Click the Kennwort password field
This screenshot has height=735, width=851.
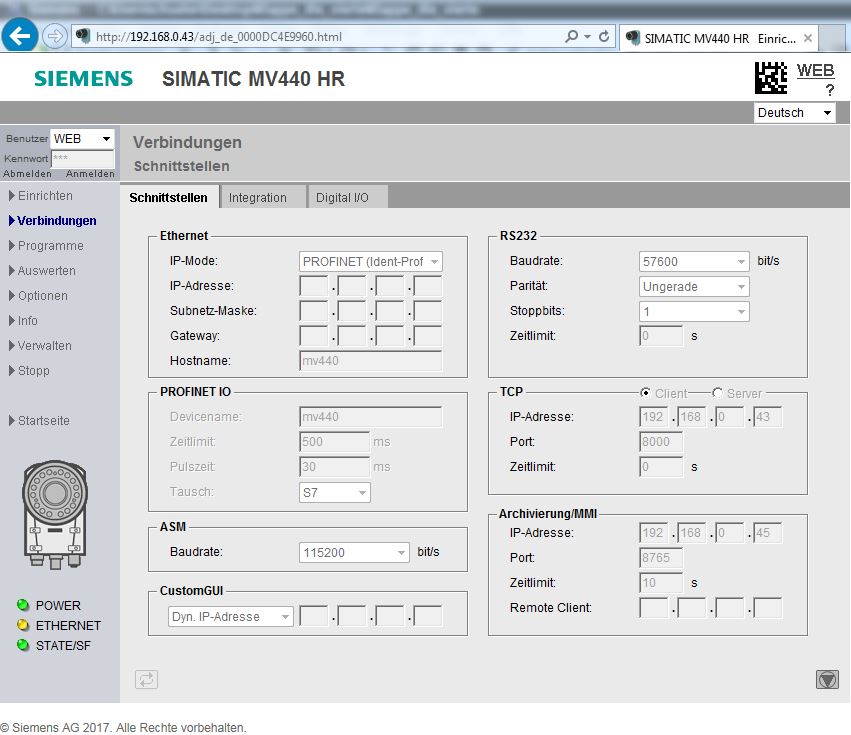click(83, 158)
